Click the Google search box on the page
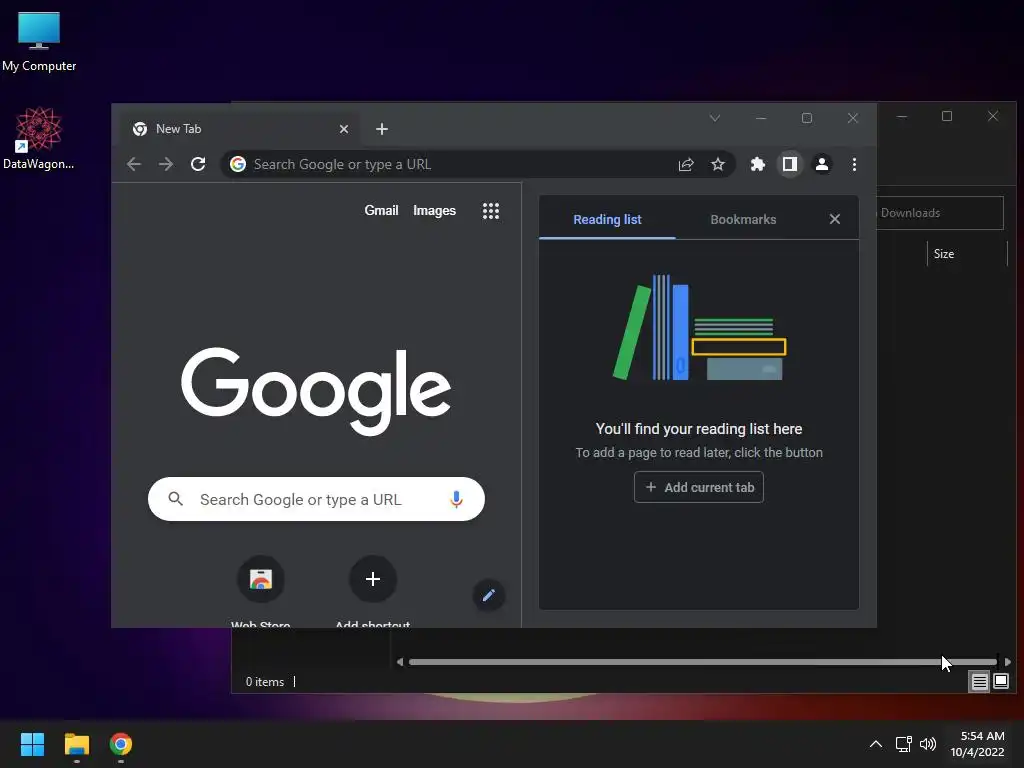This screenshot has width=1024, height=768. click(316, 499)
